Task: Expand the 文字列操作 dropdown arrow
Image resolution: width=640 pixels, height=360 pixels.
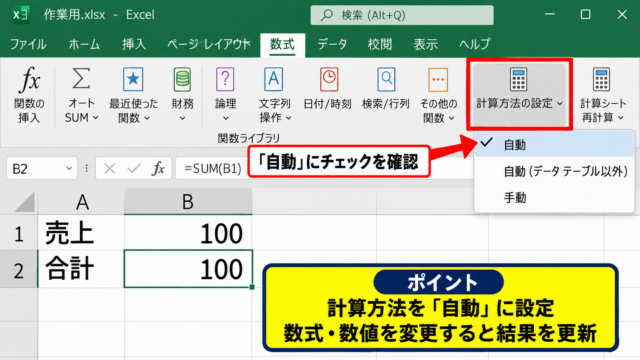Action: (289, 118)
